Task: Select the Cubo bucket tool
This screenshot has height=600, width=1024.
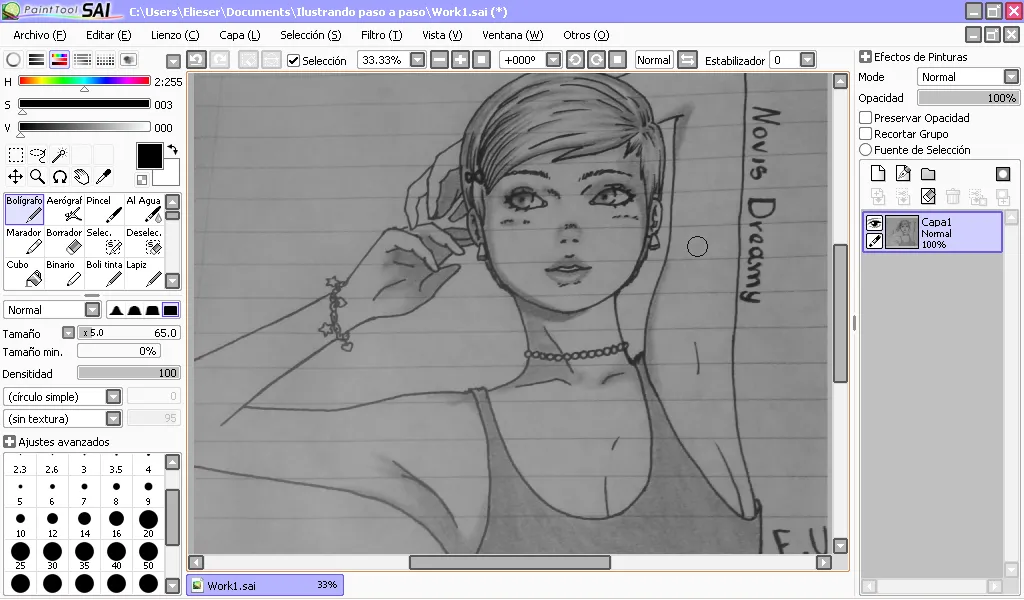Action: pyautogui.click(x=24, y=273)
